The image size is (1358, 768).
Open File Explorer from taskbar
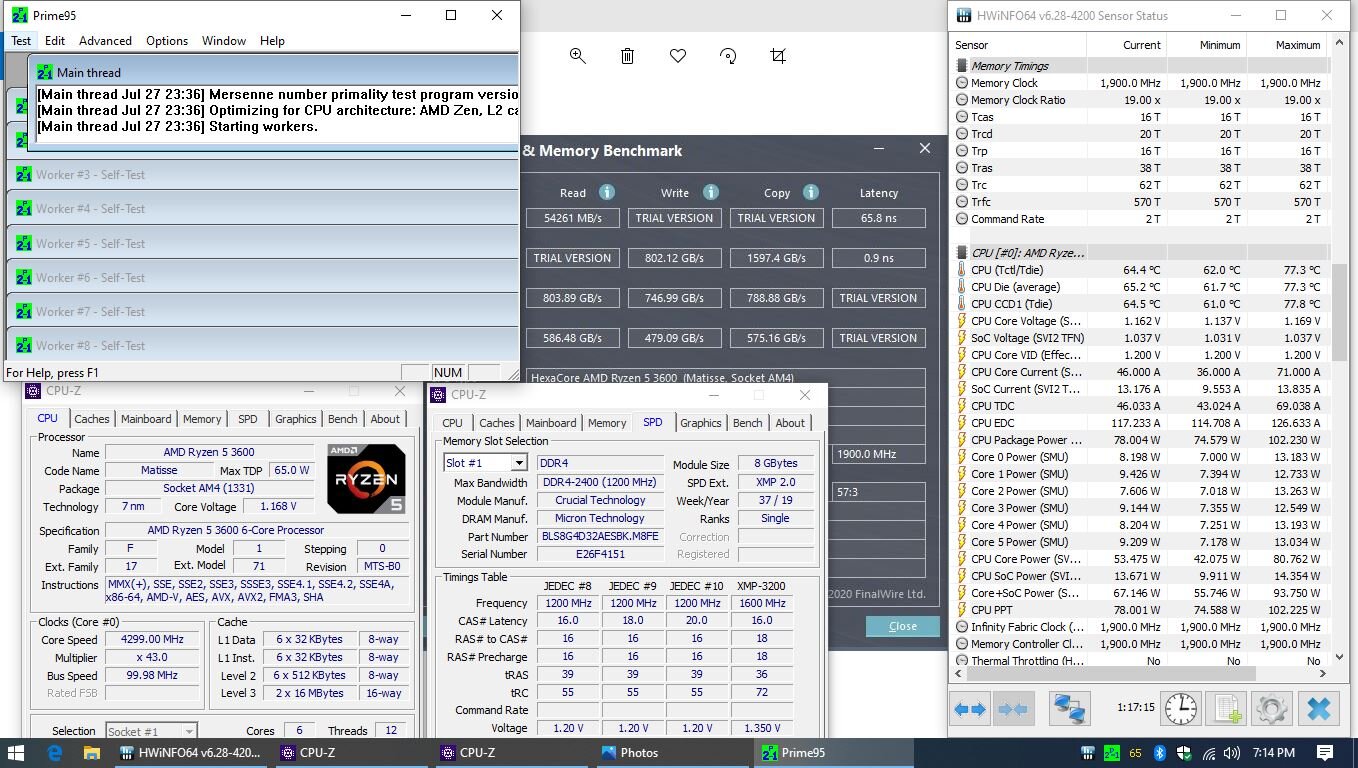coord(91,753)
